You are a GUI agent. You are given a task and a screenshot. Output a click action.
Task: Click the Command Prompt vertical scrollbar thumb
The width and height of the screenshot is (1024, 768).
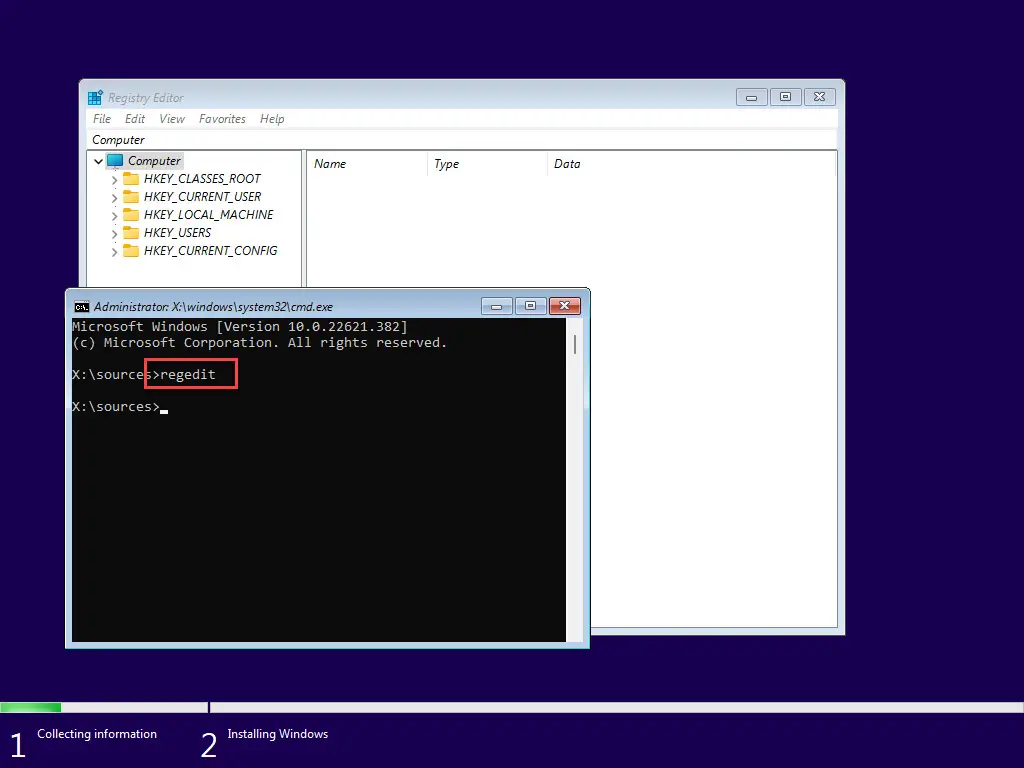(x=575, y=344)
